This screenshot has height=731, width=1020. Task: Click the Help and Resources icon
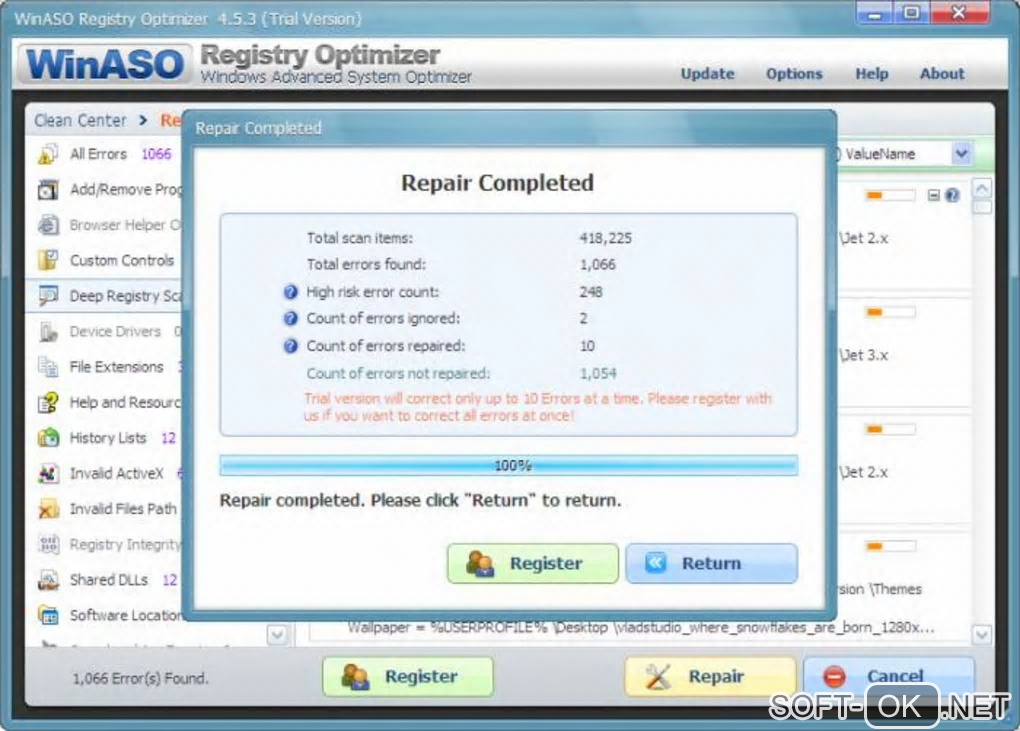[48, 403]
